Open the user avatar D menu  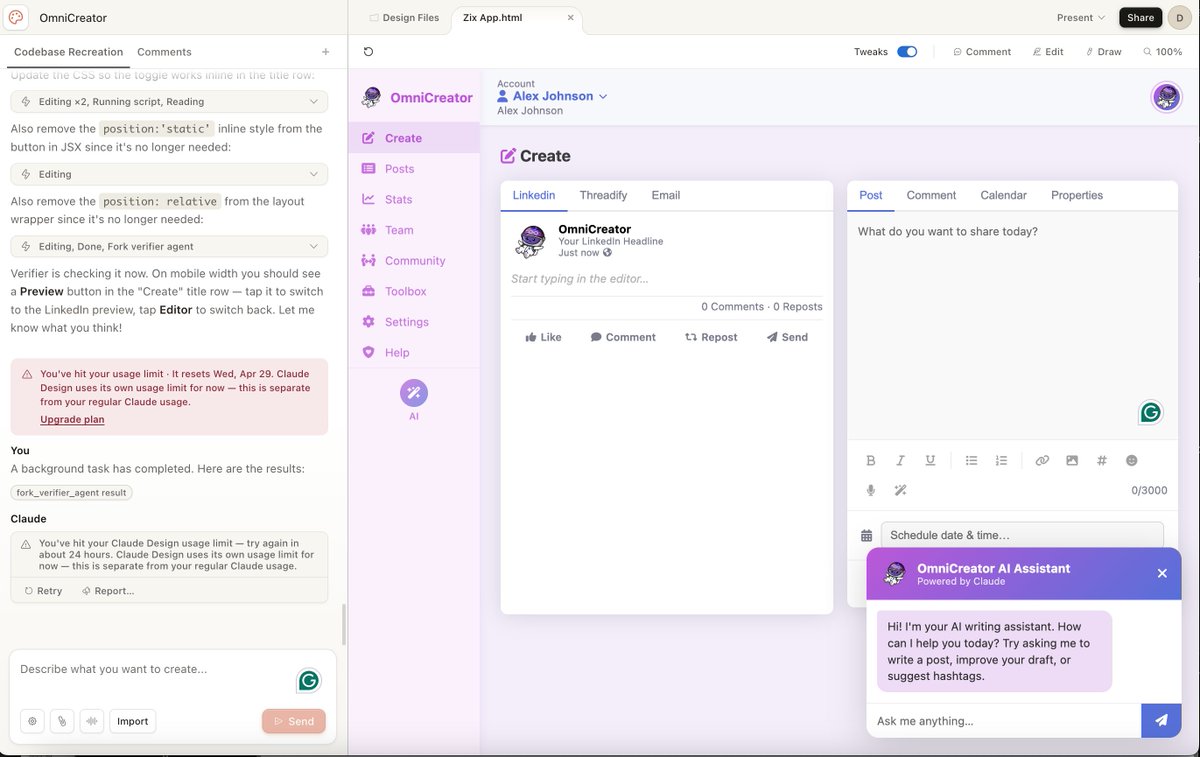tap(1180, 17)
